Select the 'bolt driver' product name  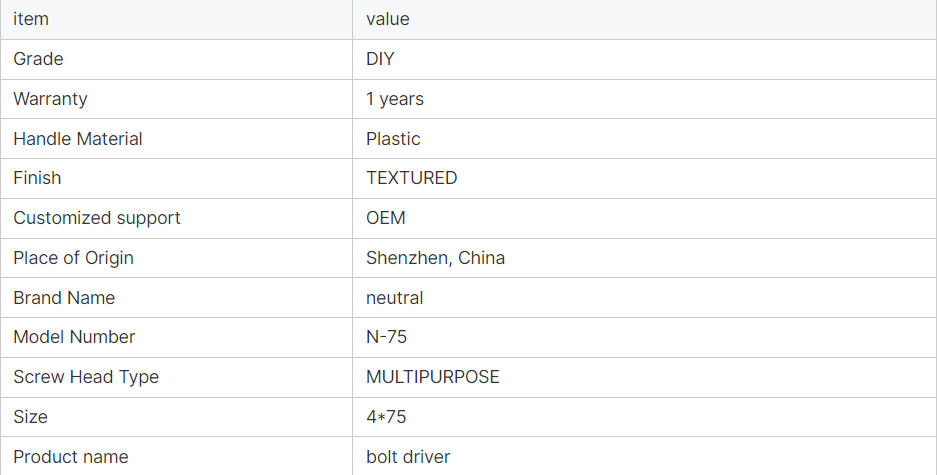tap(408, 457)
